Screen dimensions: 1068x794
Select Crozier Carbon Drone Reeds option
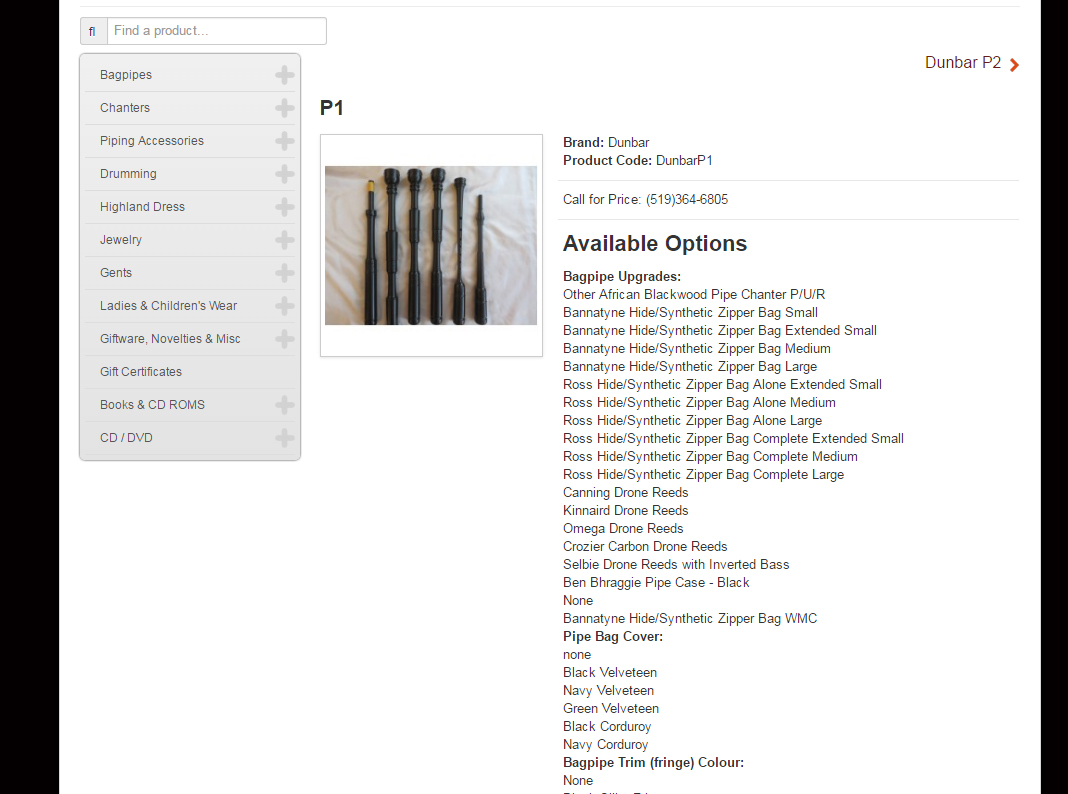pyautogui.click(x=645, y=547)
